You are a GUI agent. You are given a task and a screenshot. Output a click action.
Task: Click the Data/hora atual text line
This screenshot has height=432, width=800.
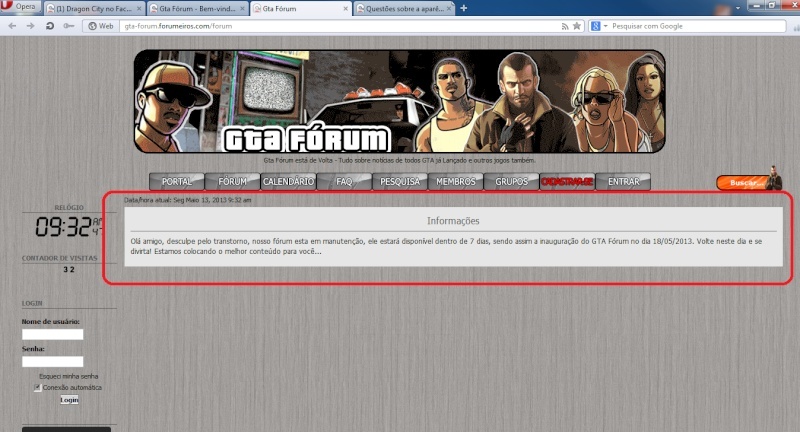tap(188, 200)
